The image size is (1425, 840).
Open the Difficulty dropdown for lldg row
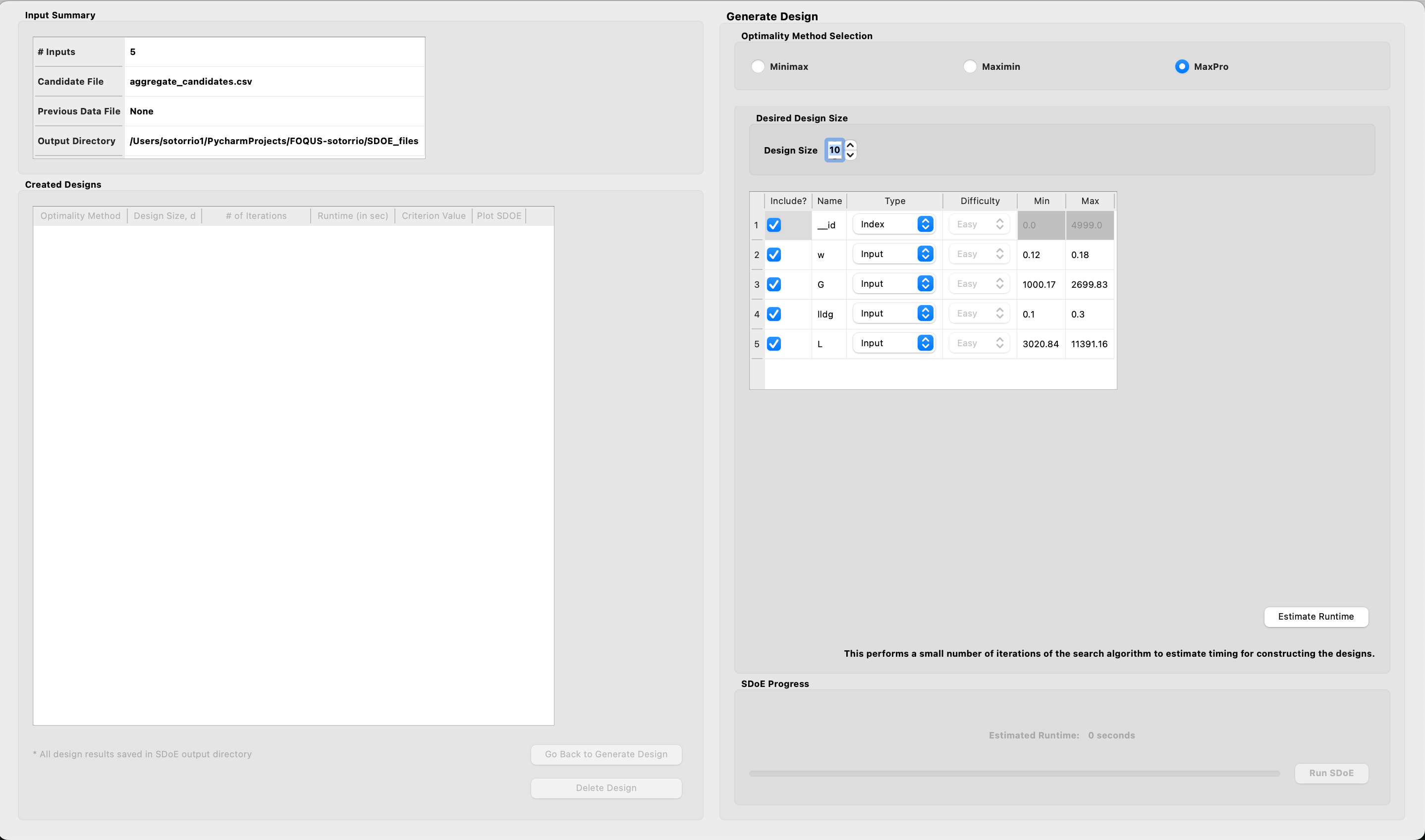tap(980, 314)
